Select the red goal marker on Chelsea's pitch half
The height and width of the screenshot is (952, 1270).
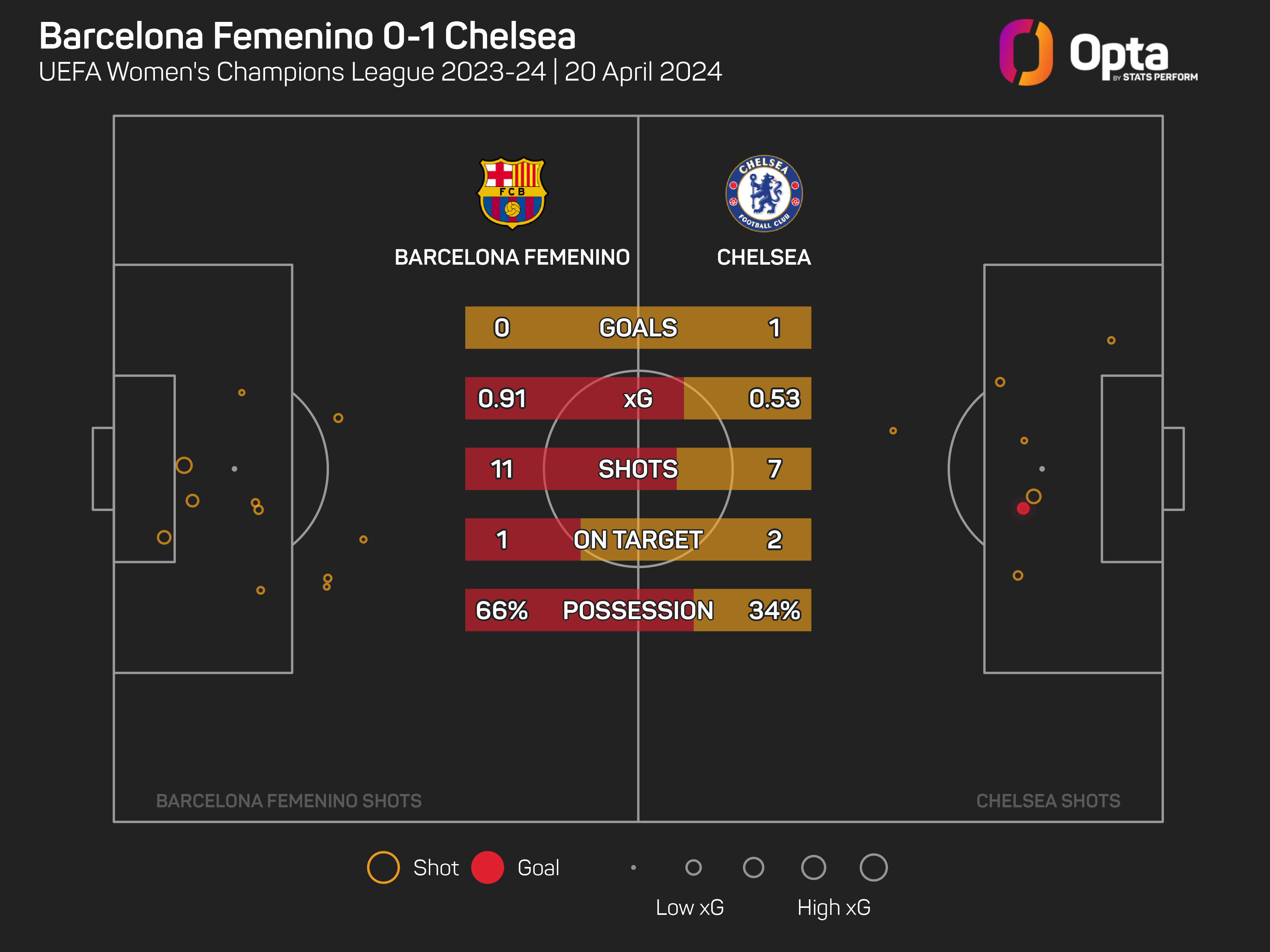pyautogui.click(x=1023, y=508)
